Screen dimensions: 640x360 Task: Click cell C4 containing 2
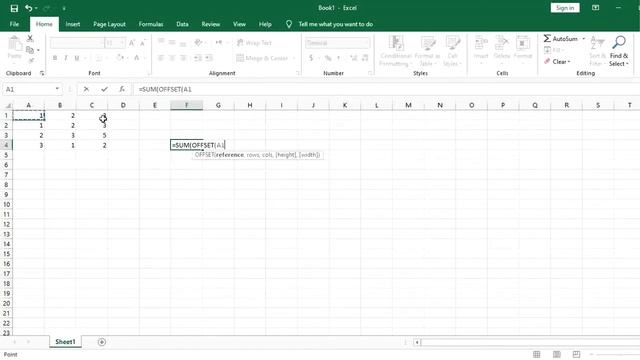(x=91, y=145)
